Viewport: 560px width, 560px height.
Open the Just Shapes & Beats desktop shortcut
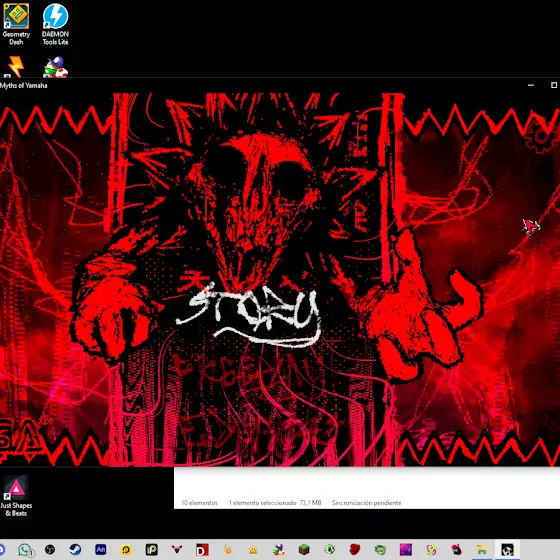(x=16, y=496)
